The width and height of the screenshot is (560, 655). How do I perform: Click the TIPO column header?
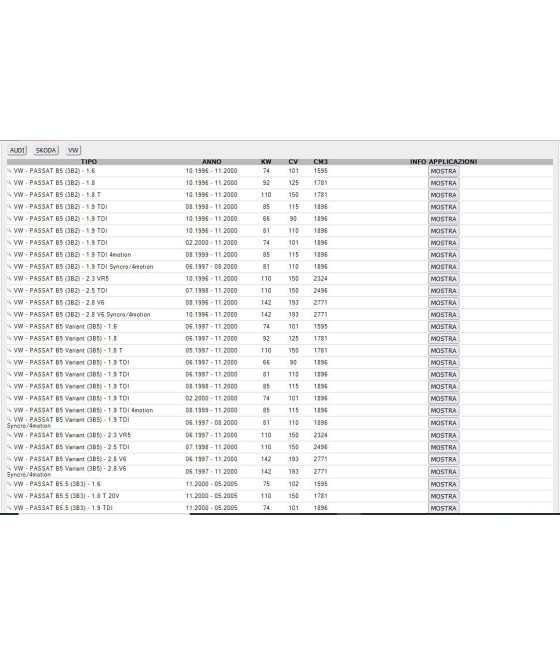(89, 162)
